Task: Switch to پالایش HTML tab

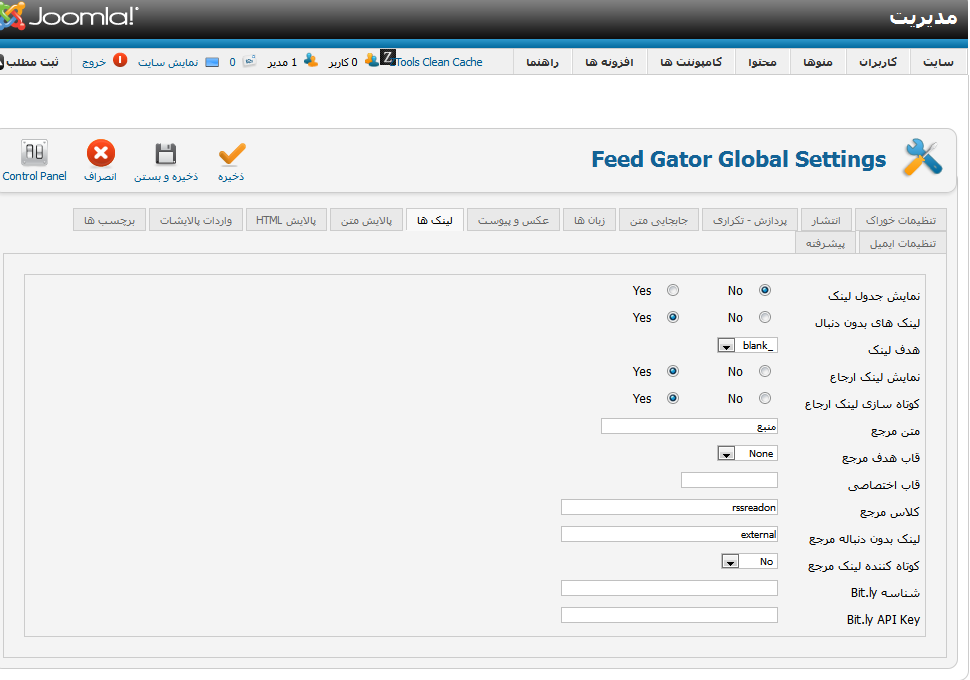Action: coord(286,220)
